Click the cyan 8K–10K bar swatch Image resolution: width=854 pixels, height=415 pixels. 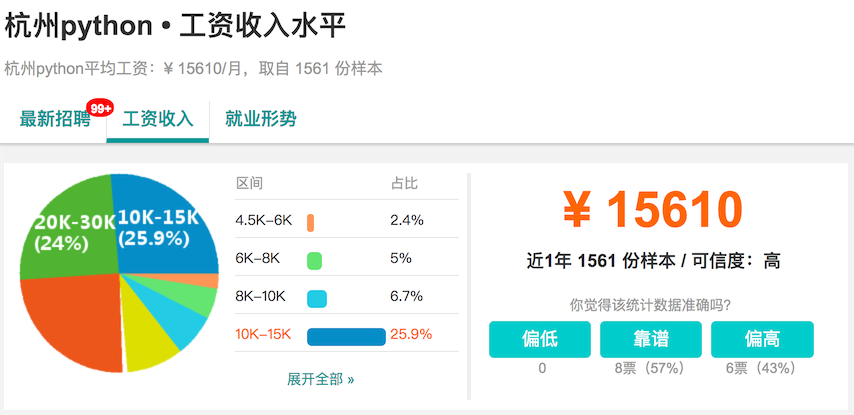coord(317,298)
